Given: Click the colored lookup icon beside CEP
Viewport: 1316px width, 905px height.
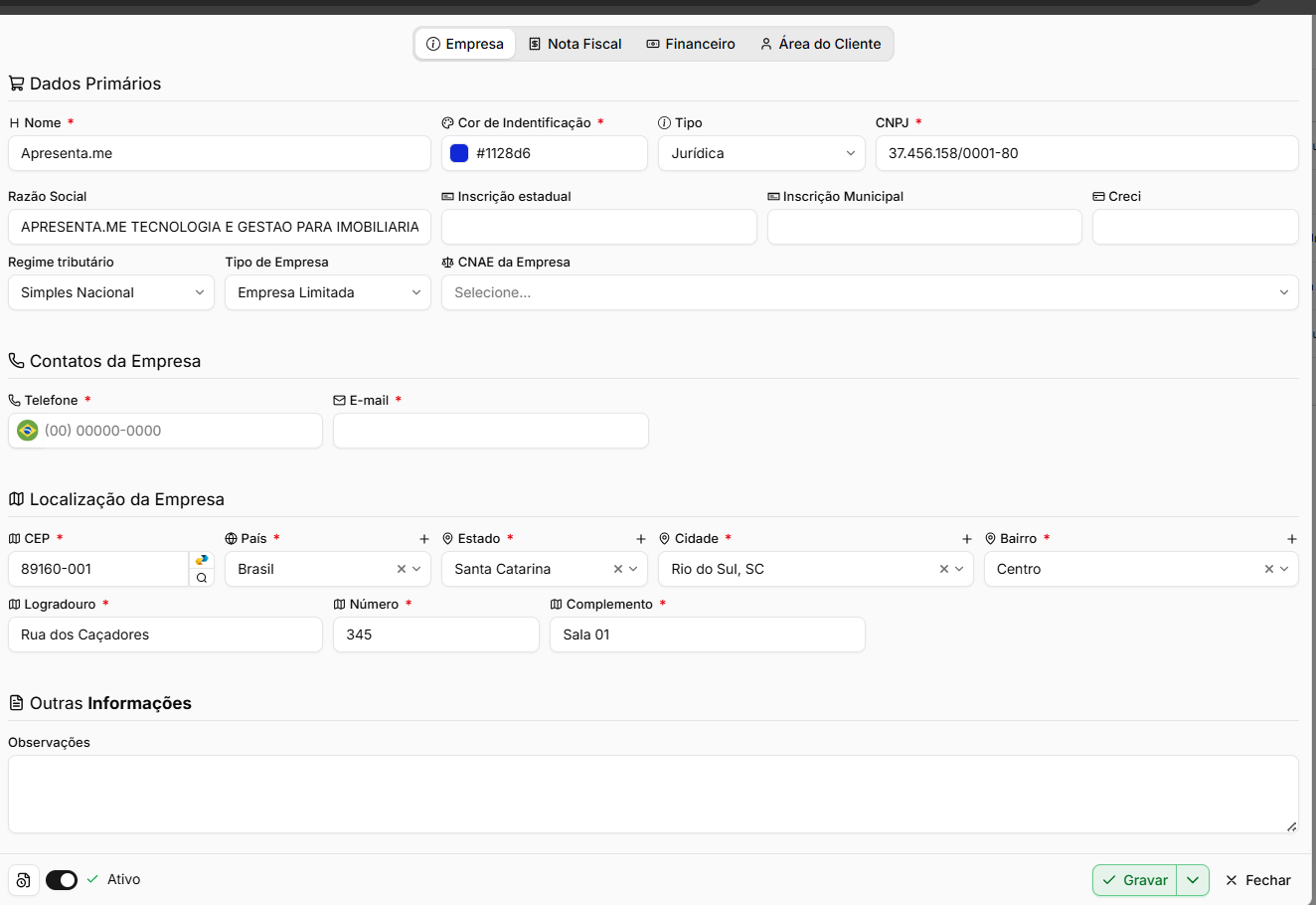Looking at the screenshot, I should pos(202,560).
